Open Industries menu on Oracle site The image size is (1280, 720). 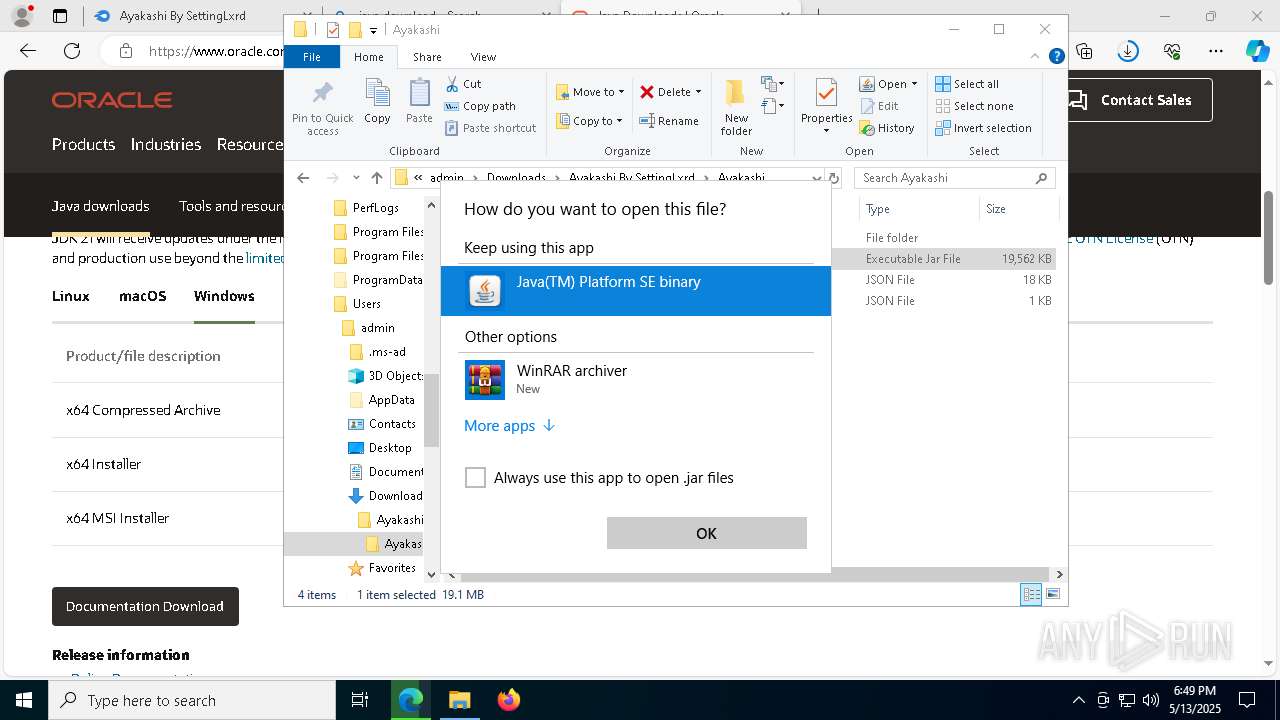tap(166, 144)
